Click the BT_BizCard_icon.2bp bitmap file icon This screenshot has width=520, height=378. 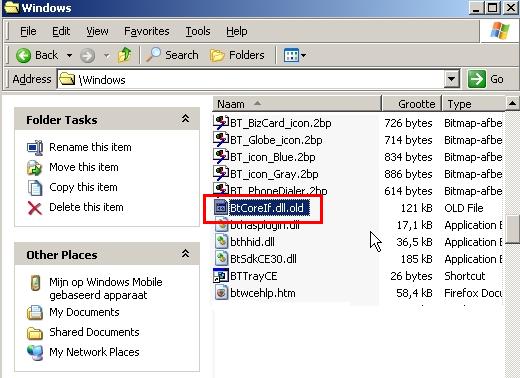[x=221, y=123]
